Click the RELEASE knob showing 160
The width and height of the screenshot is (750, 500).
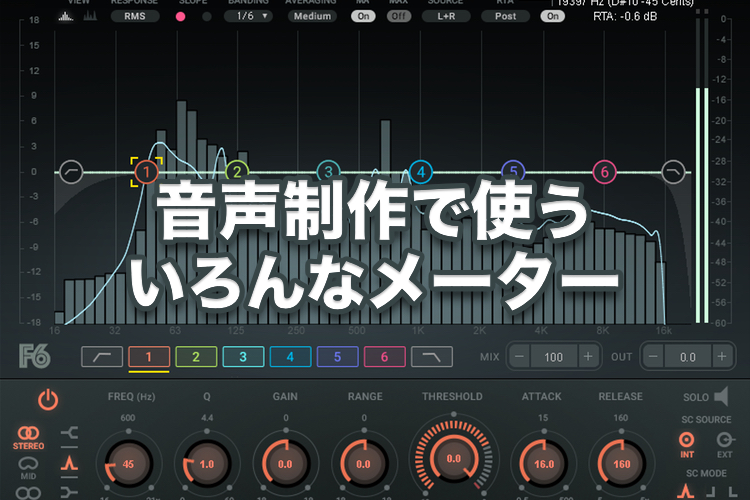coord(621,464)
